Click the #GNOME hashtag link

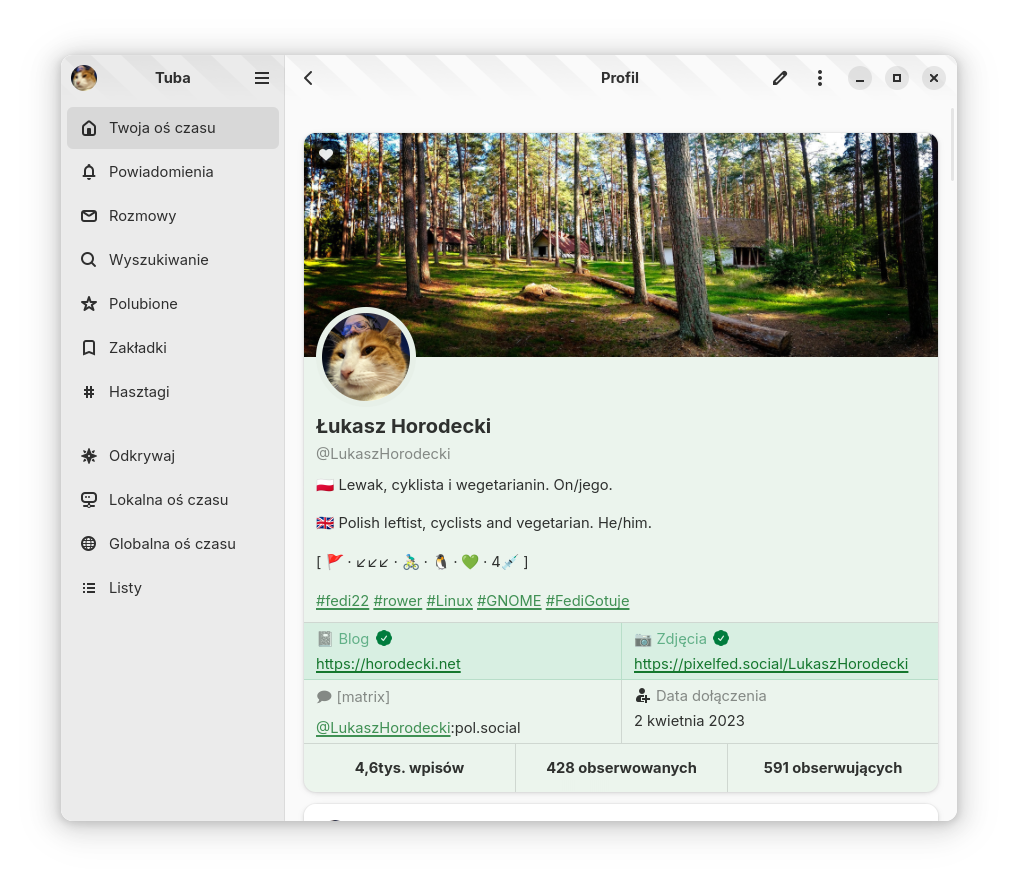click(x=509, y=601)
